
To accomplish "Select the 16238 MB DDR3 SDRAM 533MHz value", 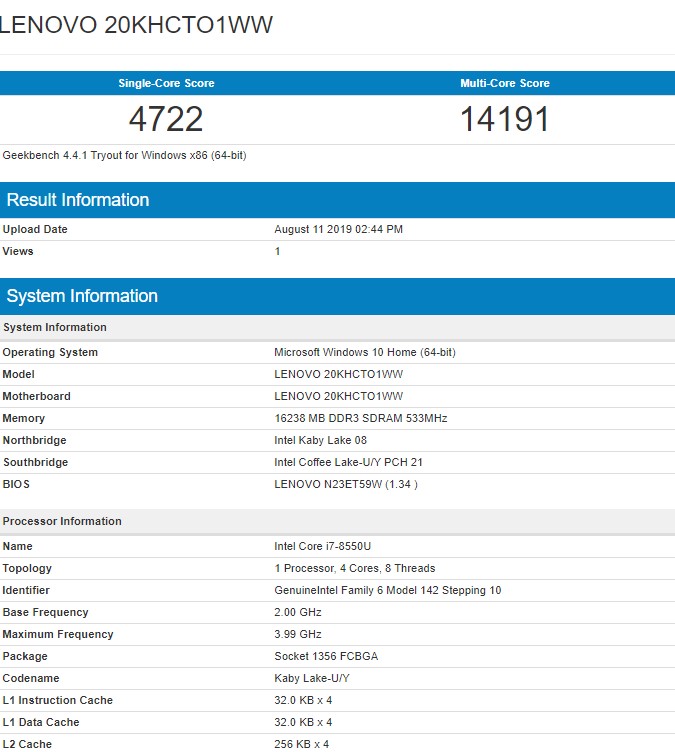I will (361, 418).
